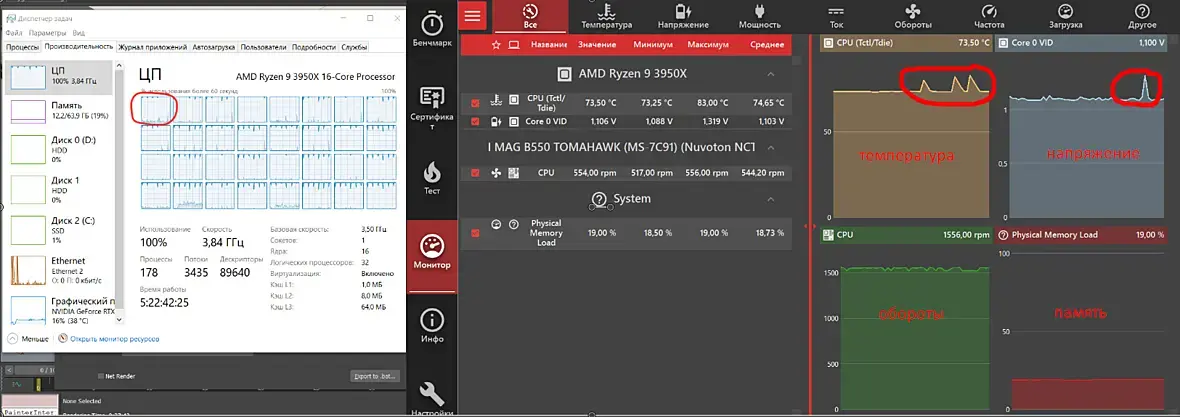Screen dimensions: 1180x417
Task: Open Вид menu in Task Manager
Action: click(79, 33)
